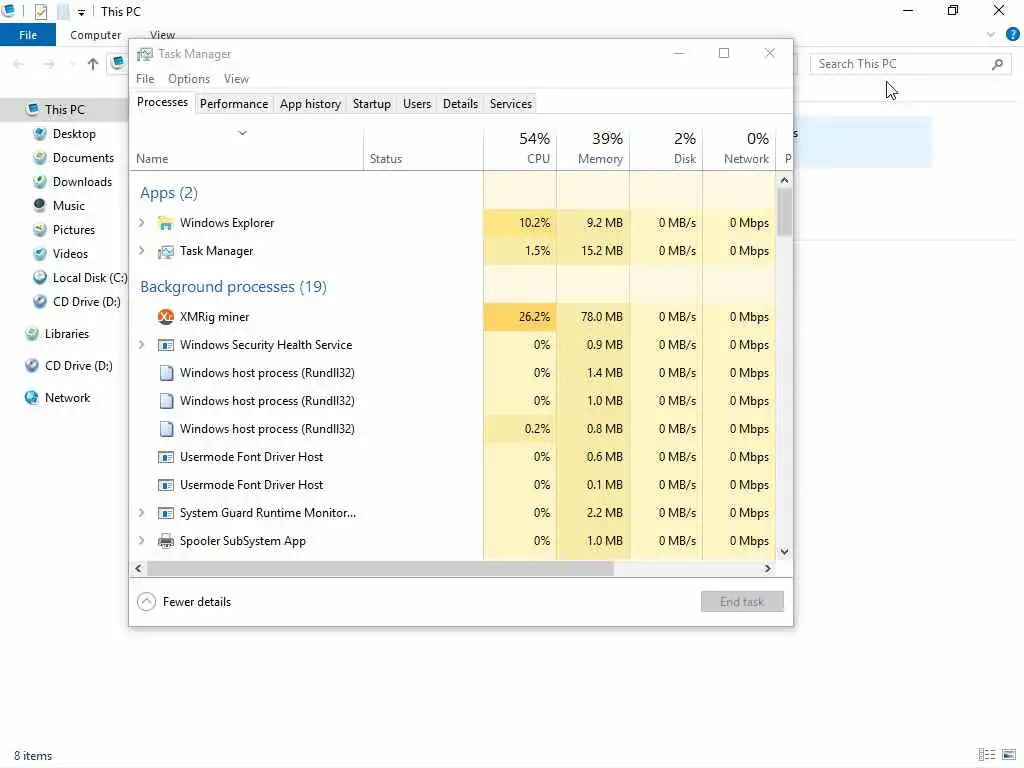Open the Task Manager Options menu

coord(189,79)
